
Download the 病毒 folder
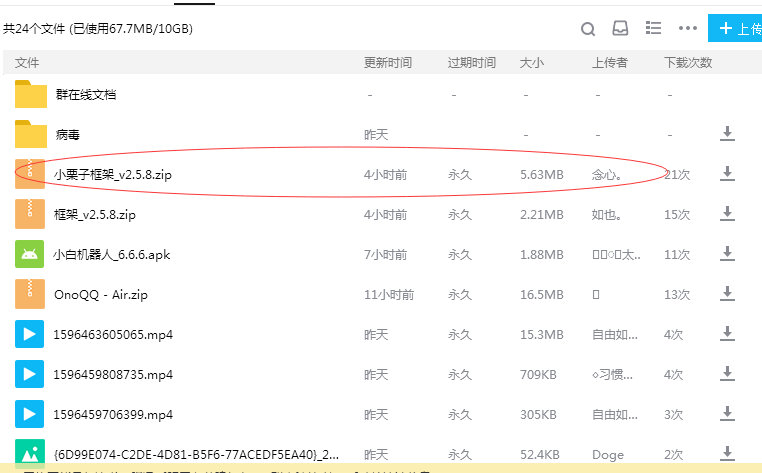pos(727,134)
